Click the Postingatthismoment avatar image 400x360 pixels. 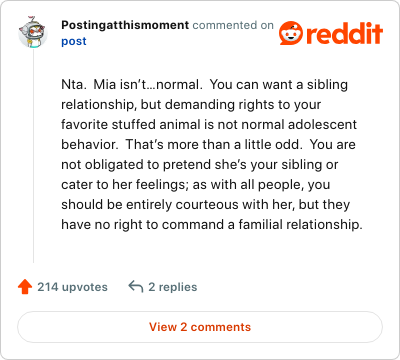click(x=33, y=33)
